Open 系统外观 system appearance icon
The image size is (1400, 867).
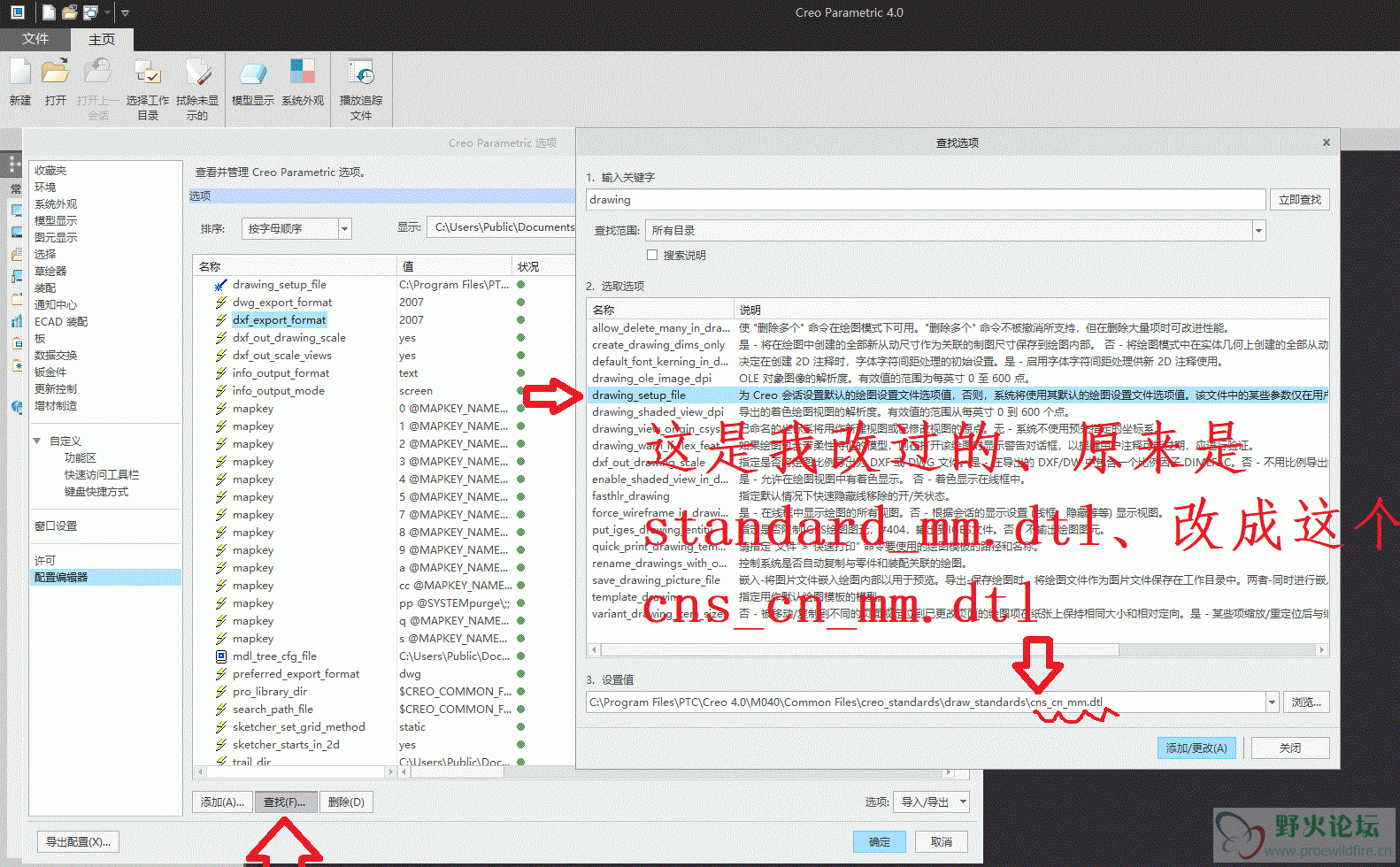pos(303,73)
